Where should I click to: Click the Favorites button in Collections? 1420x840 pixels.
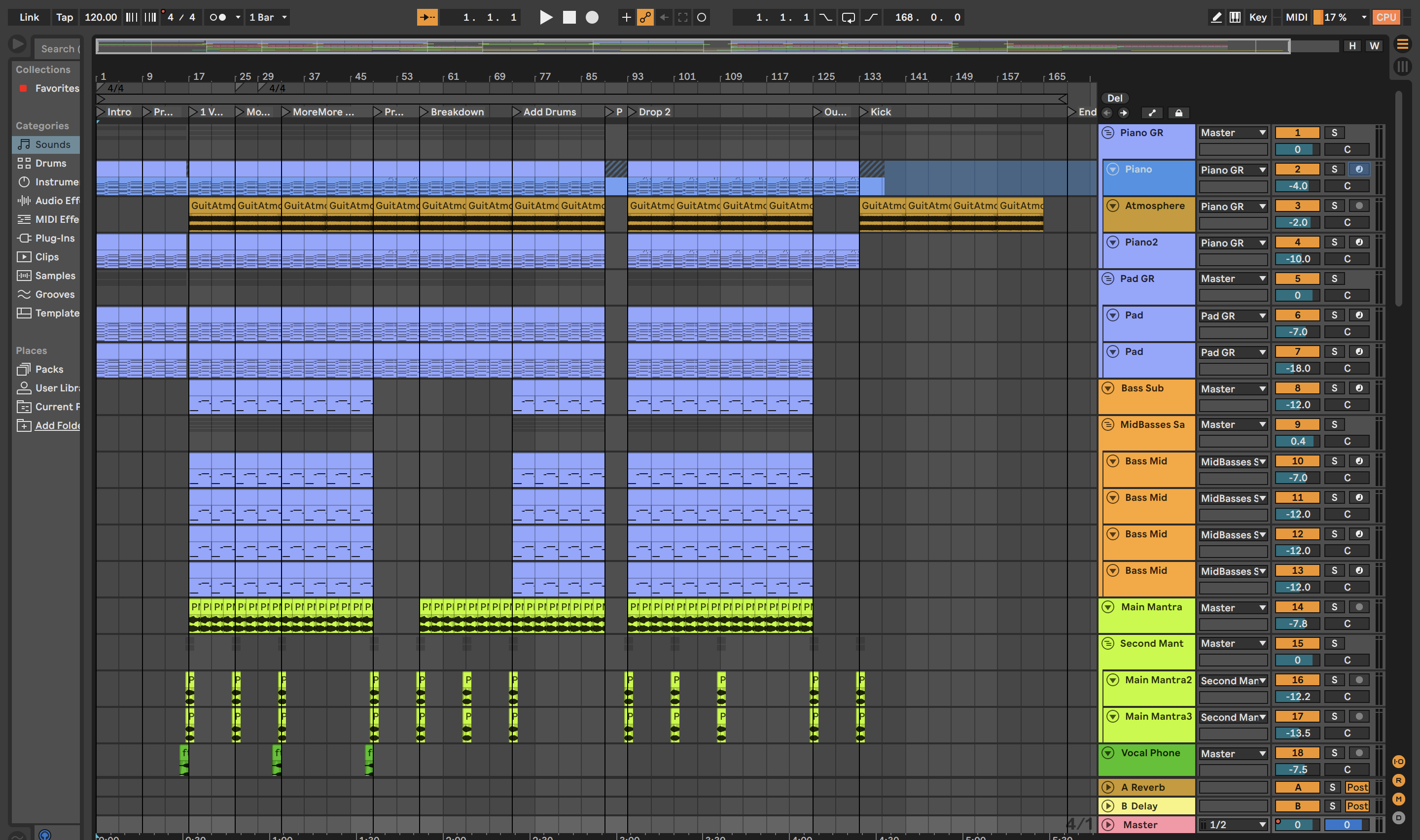56,88
